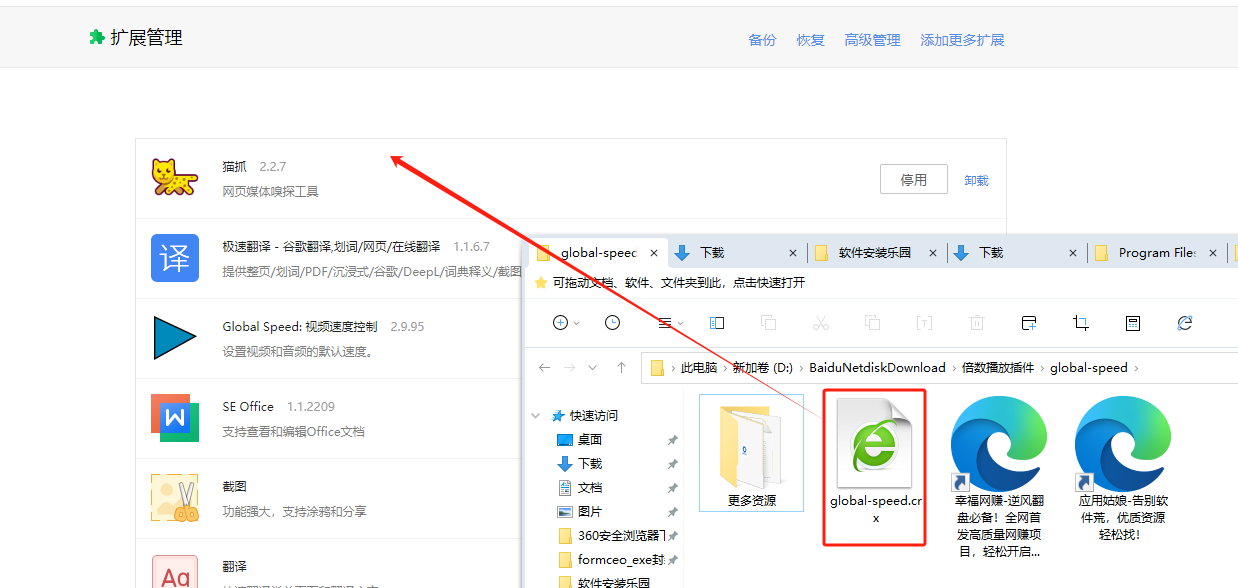1238x588 pixels.
Task: Select the 更多资源 folder
Action: (751, 452)
